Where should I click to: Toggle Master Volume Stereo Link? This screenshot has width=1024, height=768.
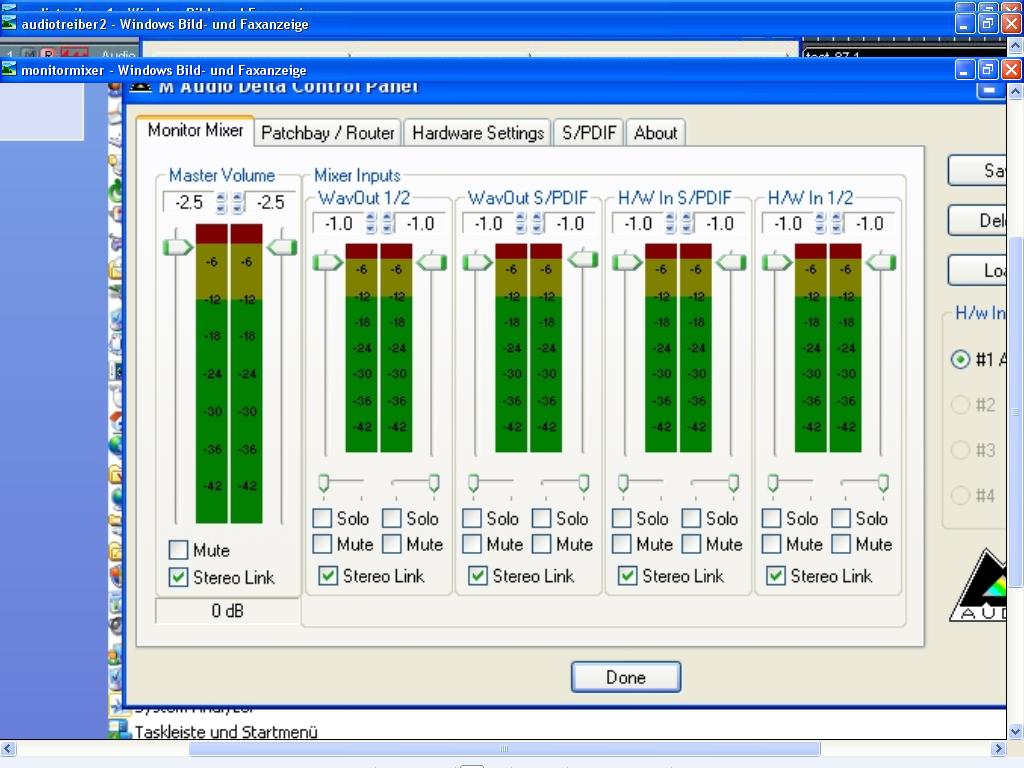(178, 577)
